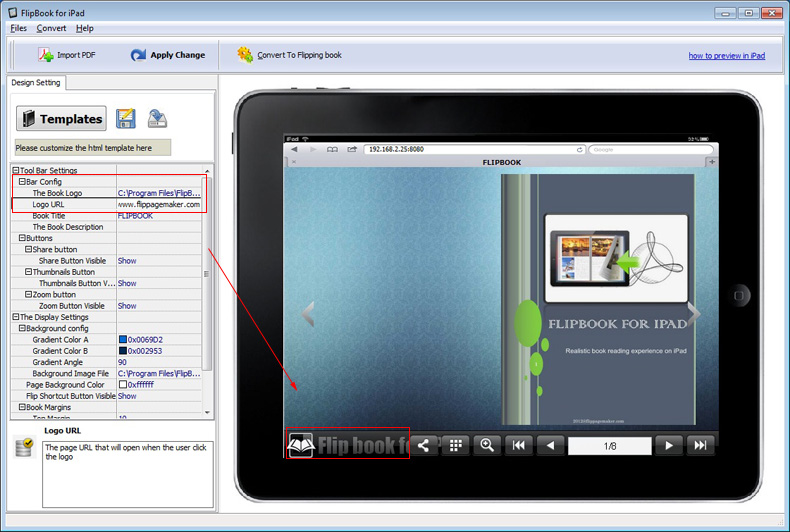
Task: Click the Share Button Visible Show value
Action: 127,260
